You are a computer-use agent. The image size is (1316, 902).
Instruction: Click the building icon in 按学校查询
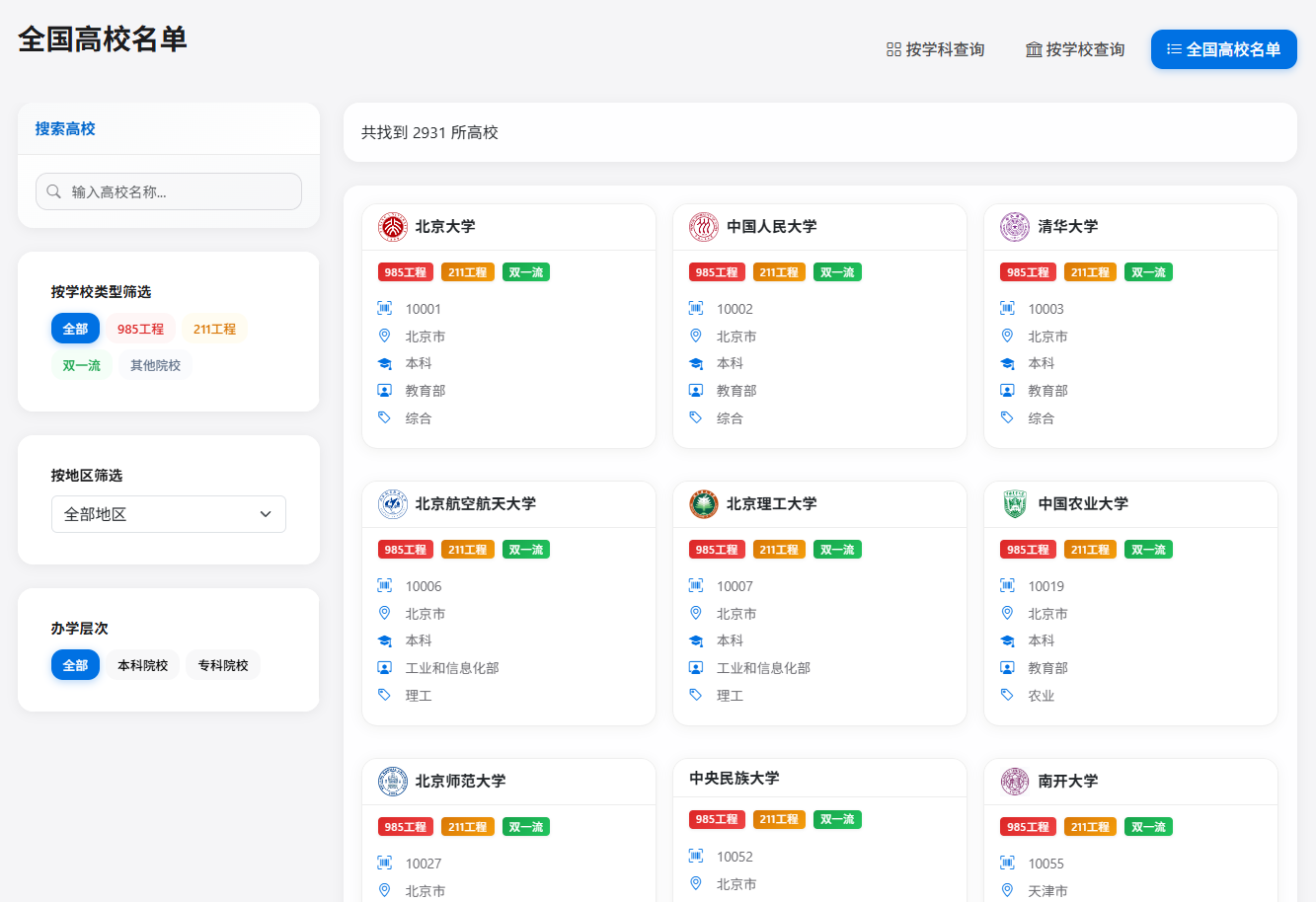1034,49
